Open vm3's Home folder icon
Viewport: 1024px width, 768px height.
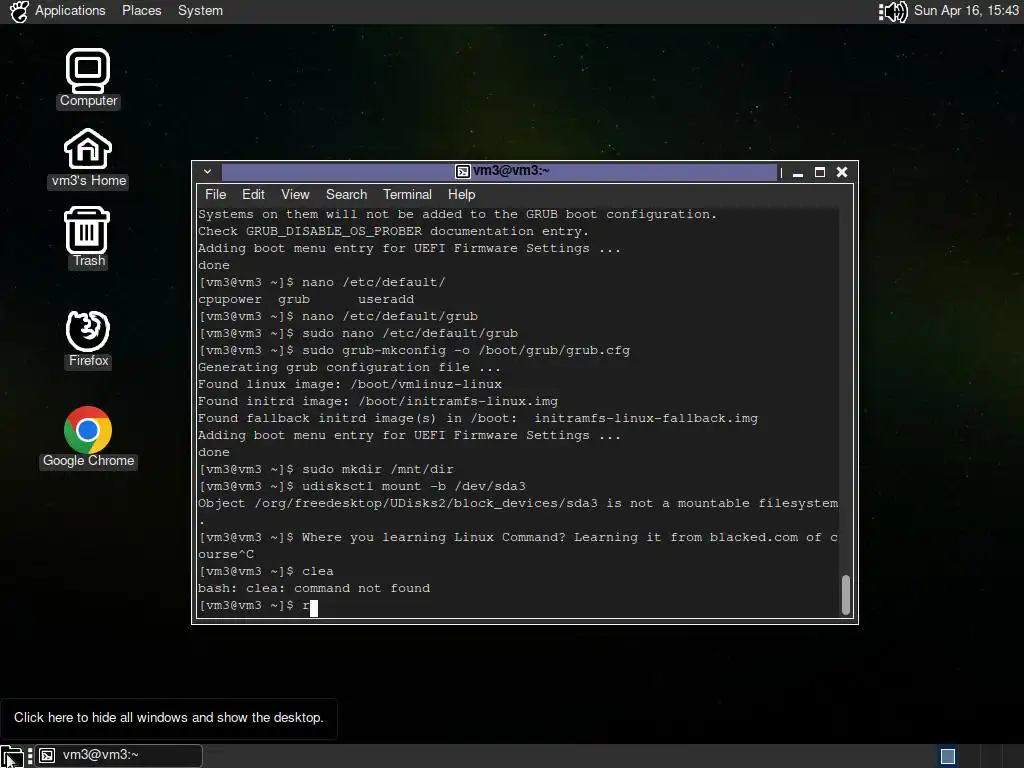click(88, 158)
